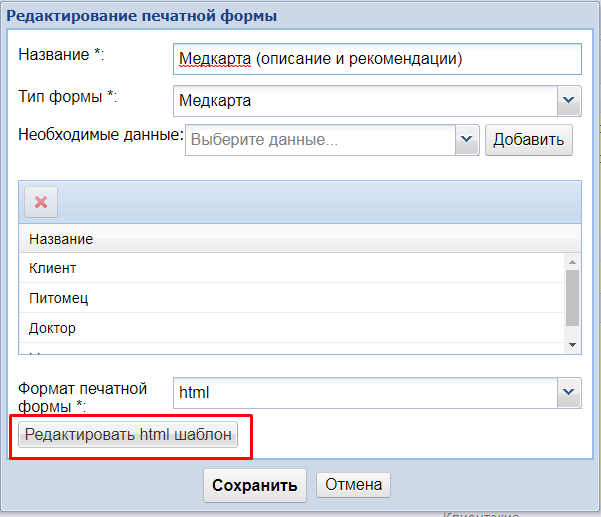Expand the Формат печатной формы dropdown arrow
Image resolution: width=601 pixels, height=517 pixels.
tap(569, 392)
